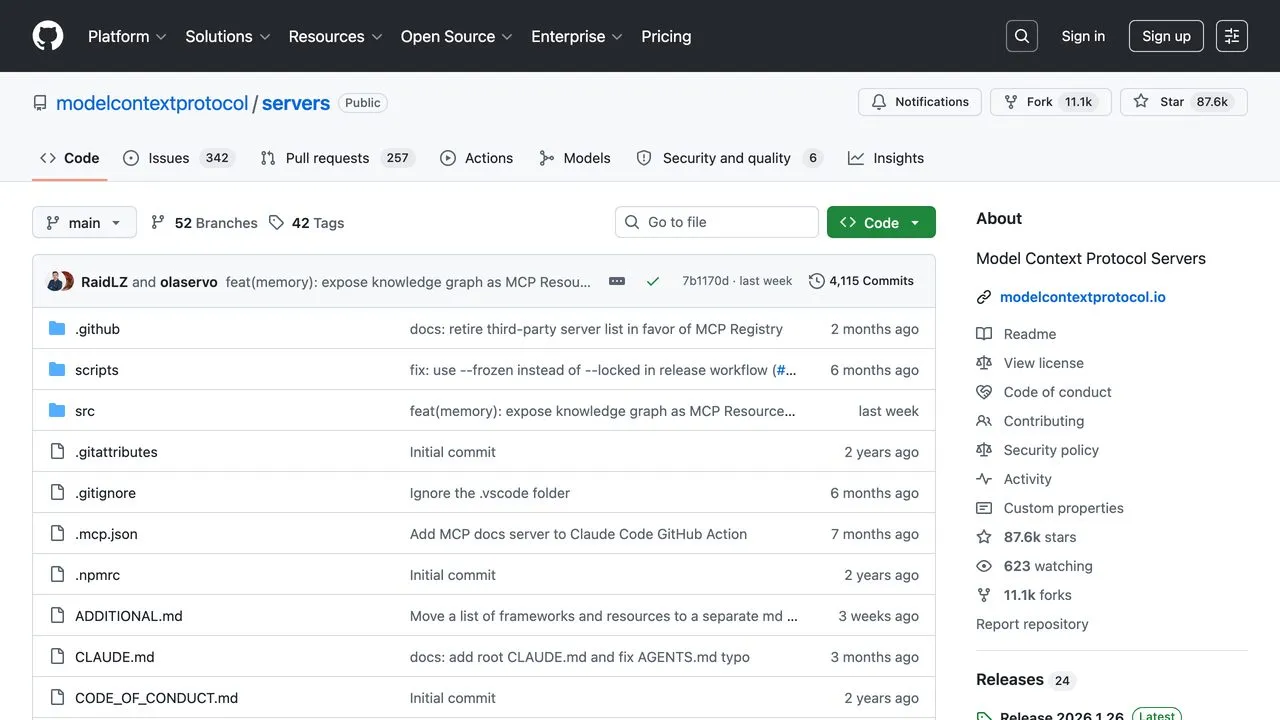
Task: Switch to the Pull requests tab
Action: click(x=336, y=158)
